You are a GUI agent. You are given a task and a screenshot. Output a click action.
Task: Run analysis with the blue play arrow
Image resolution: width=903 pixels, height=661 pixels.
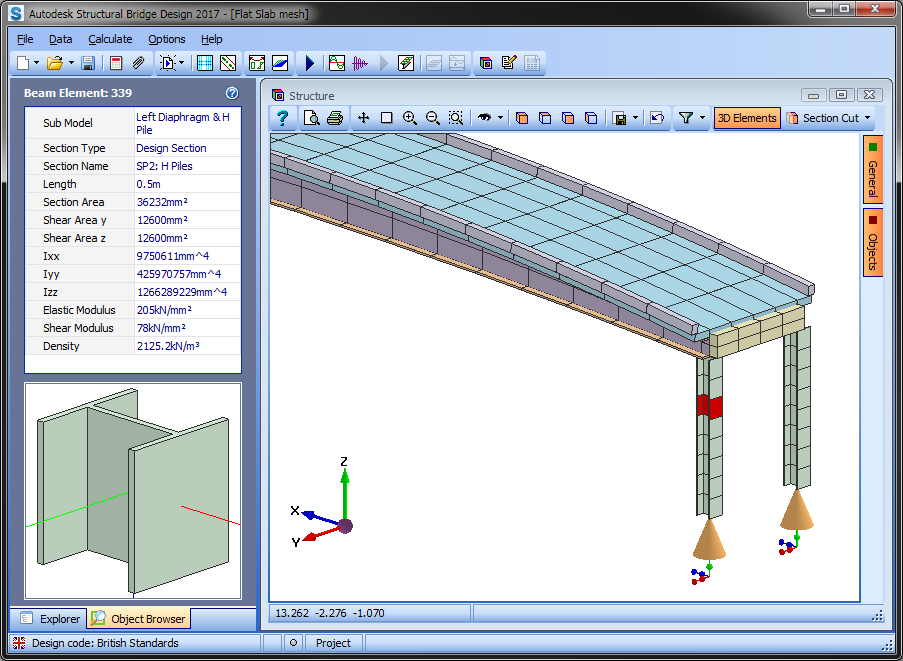point(310,63)
